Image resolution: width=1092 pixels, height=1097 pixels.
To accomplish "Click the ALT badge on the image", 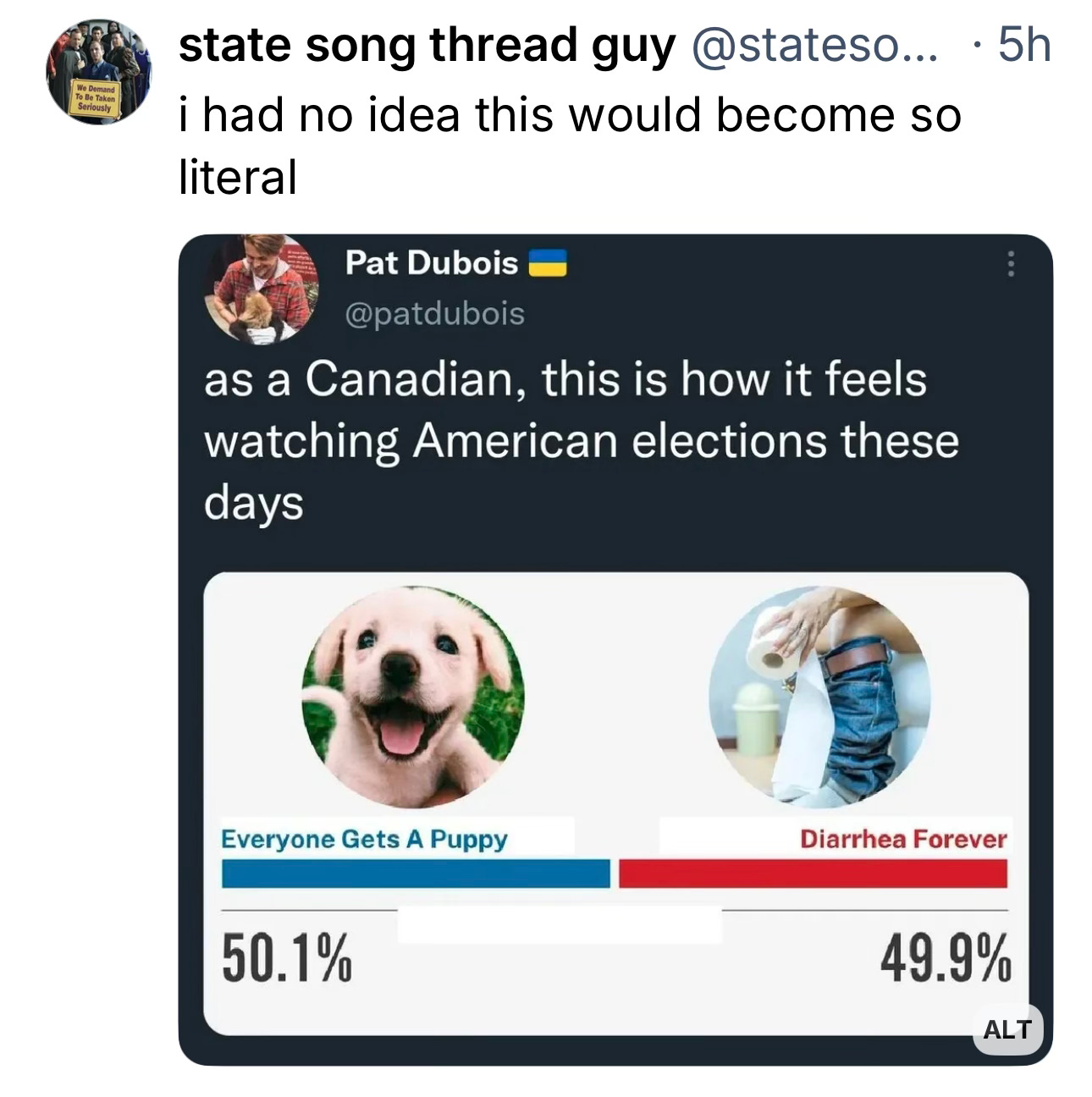I will 1008,1029.
